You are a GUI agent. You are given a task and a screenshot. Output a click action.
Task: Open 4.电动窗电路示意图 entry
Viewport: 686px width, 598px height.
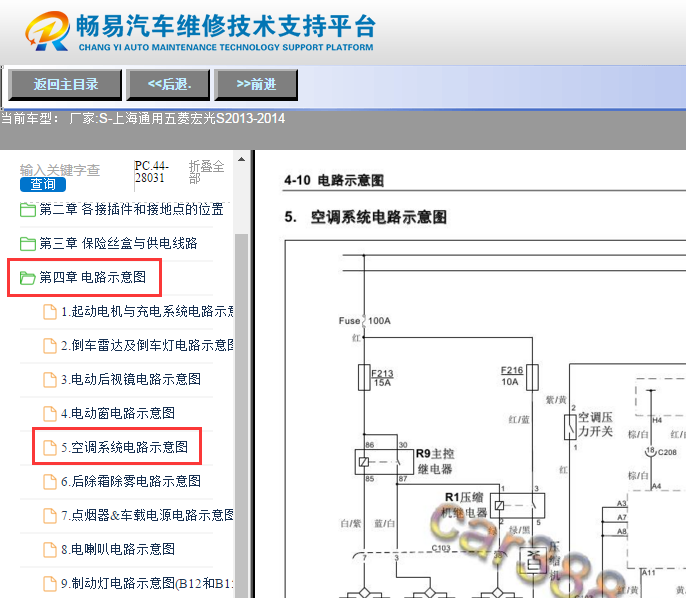[x=118, y=413]
